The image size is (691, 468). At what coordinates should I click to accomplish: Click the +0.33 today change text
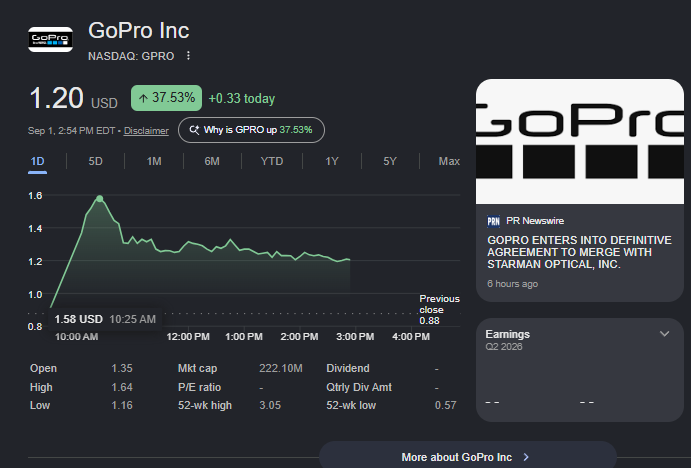241,98
